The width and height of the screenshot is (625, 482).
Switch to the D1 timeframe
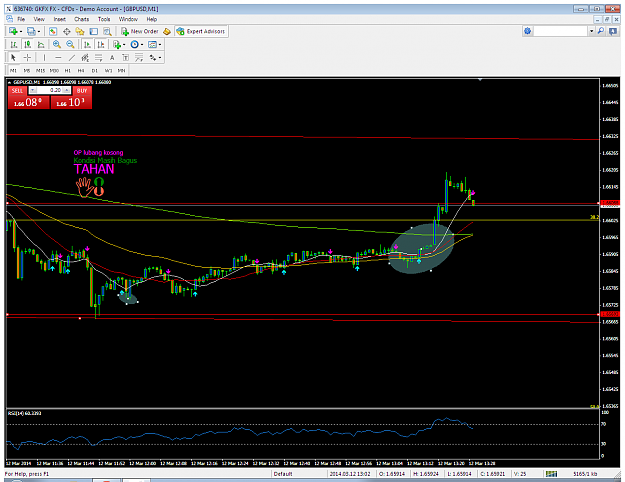(94, 71)
